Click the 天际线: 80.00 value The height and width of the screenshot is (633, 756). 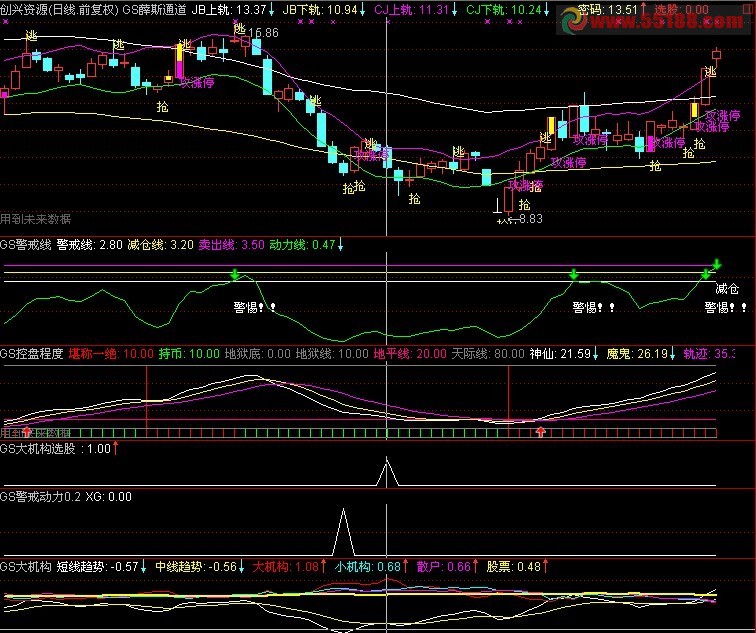coord(488,354)
